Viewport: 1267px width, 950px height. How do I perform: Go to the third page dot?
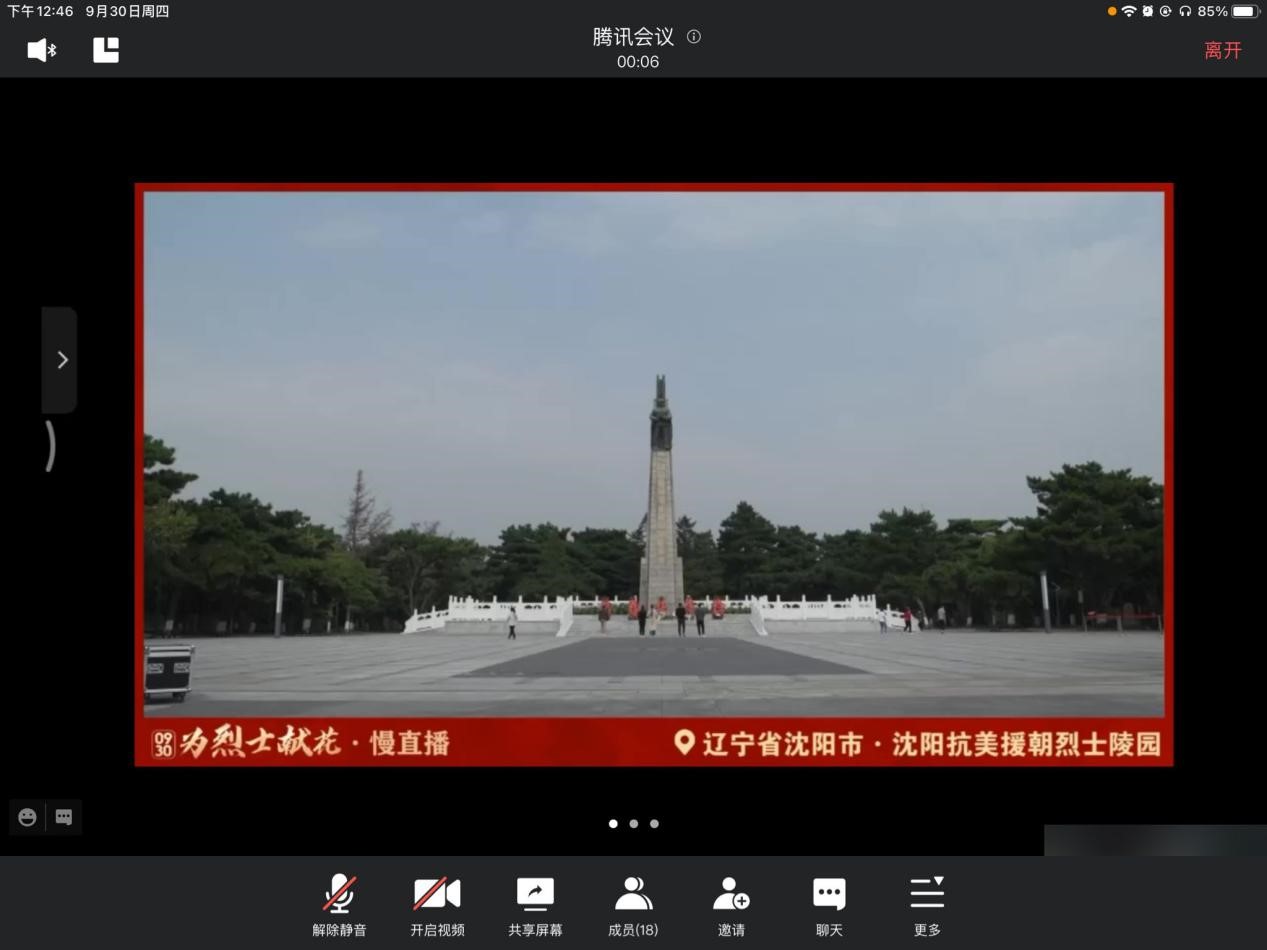655,824
